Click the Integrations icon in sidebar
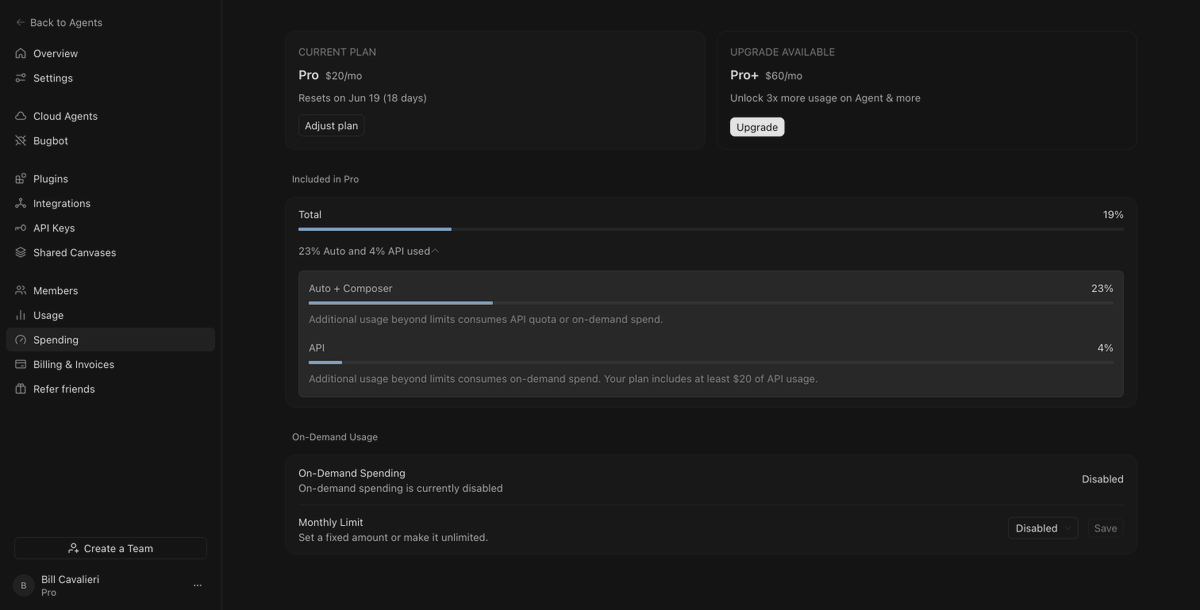The width and height of the screenshot is (1200, 610). (20, 203)
